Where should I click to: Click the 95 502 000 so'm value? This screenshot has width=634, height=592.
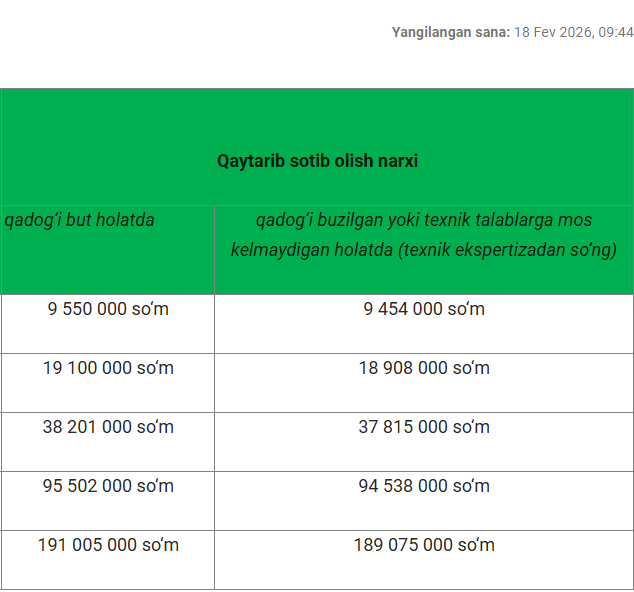(x=108, y=486)
